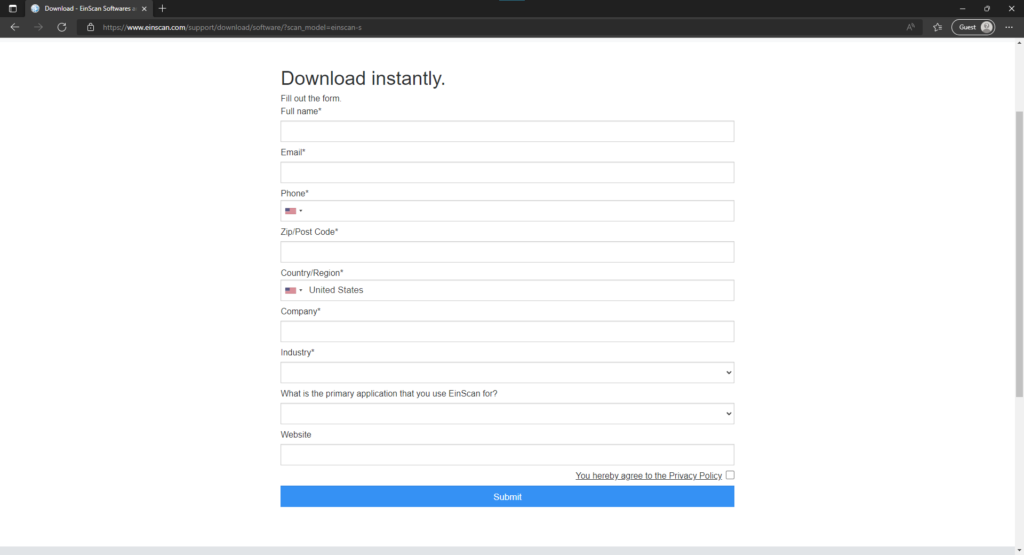
Task: Focus the Company input field
Action: 507,332
